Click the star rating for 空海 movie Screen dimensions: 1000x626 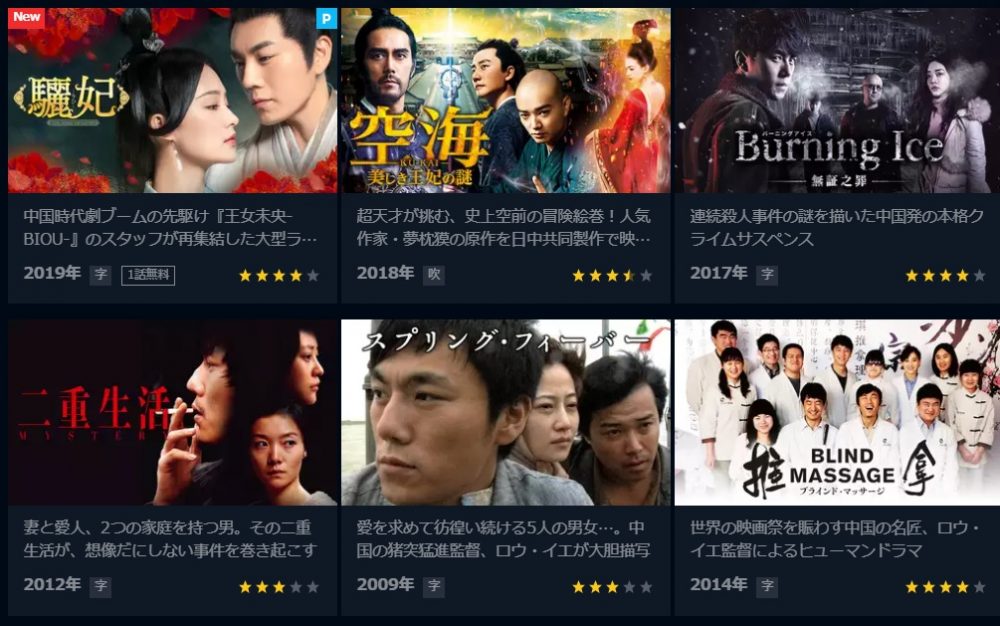[x=612, y=275]
